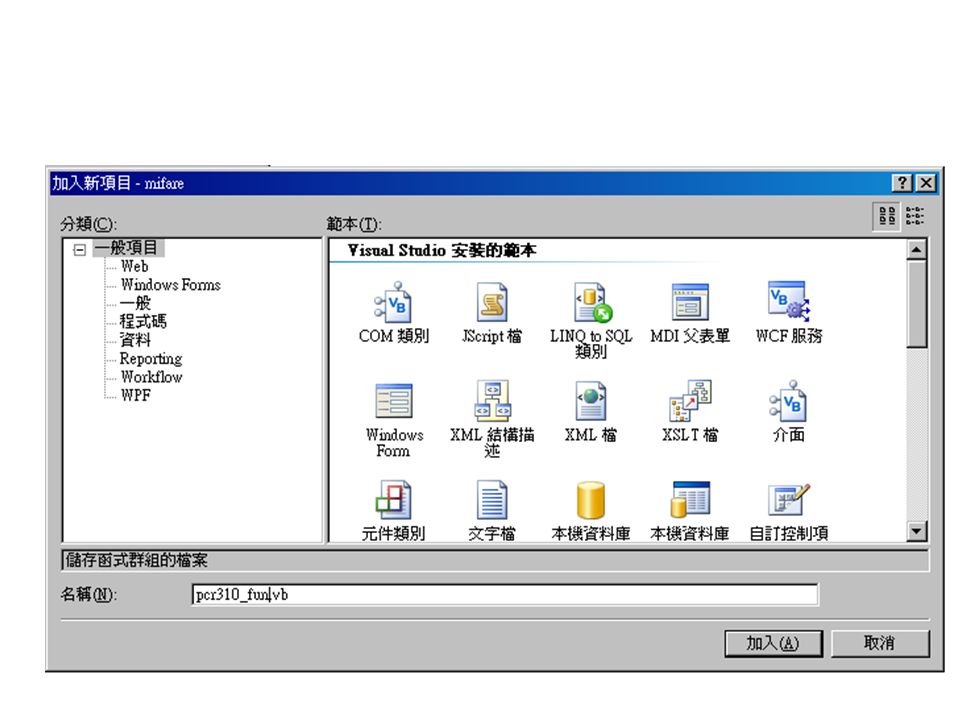Select the 程式碼 category
The height and width of the screenshot is (720, 960).
[143, 321]
